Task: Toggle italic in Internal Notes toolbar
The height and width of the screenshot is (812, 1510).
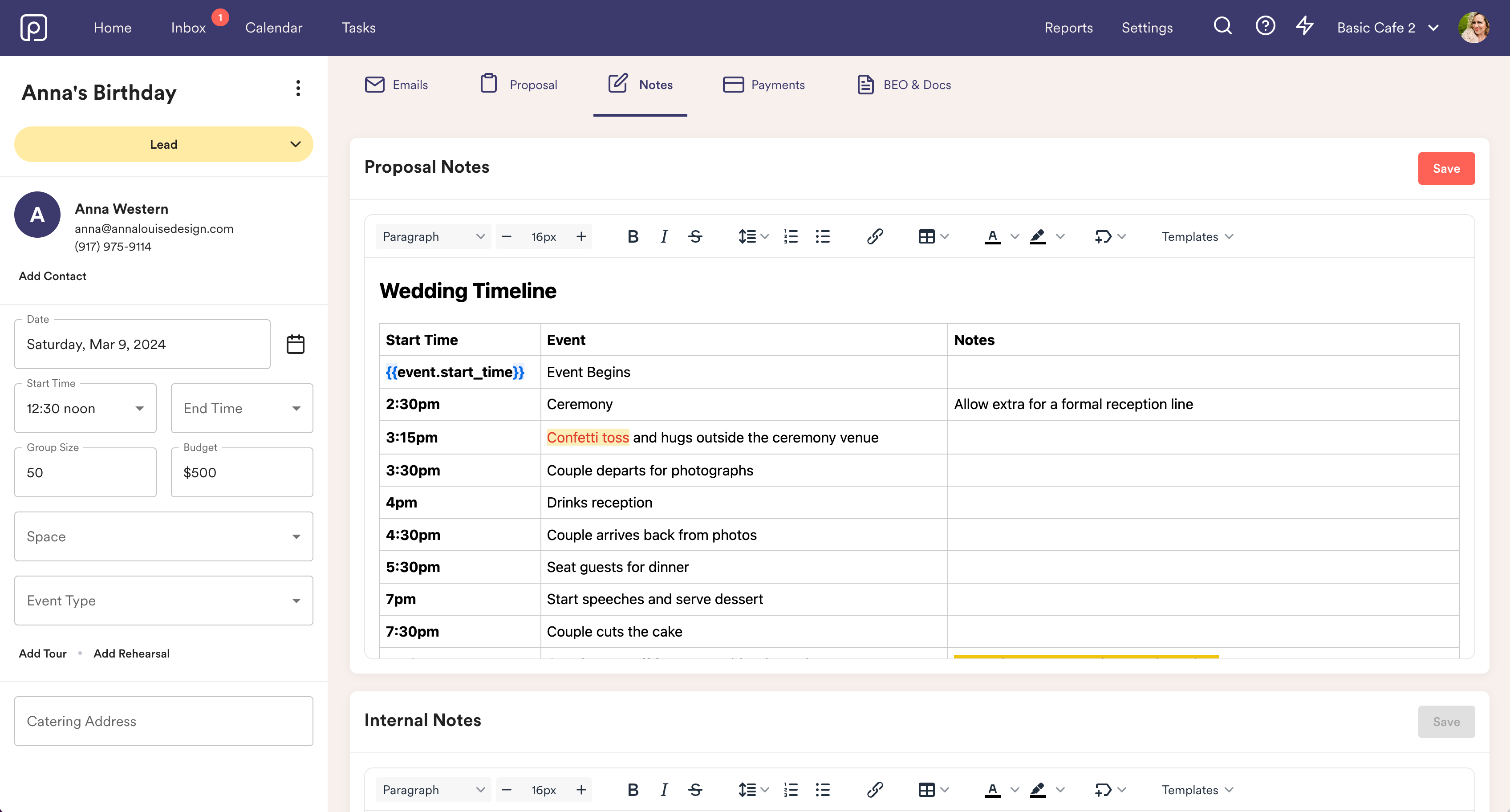Action: 664,790
